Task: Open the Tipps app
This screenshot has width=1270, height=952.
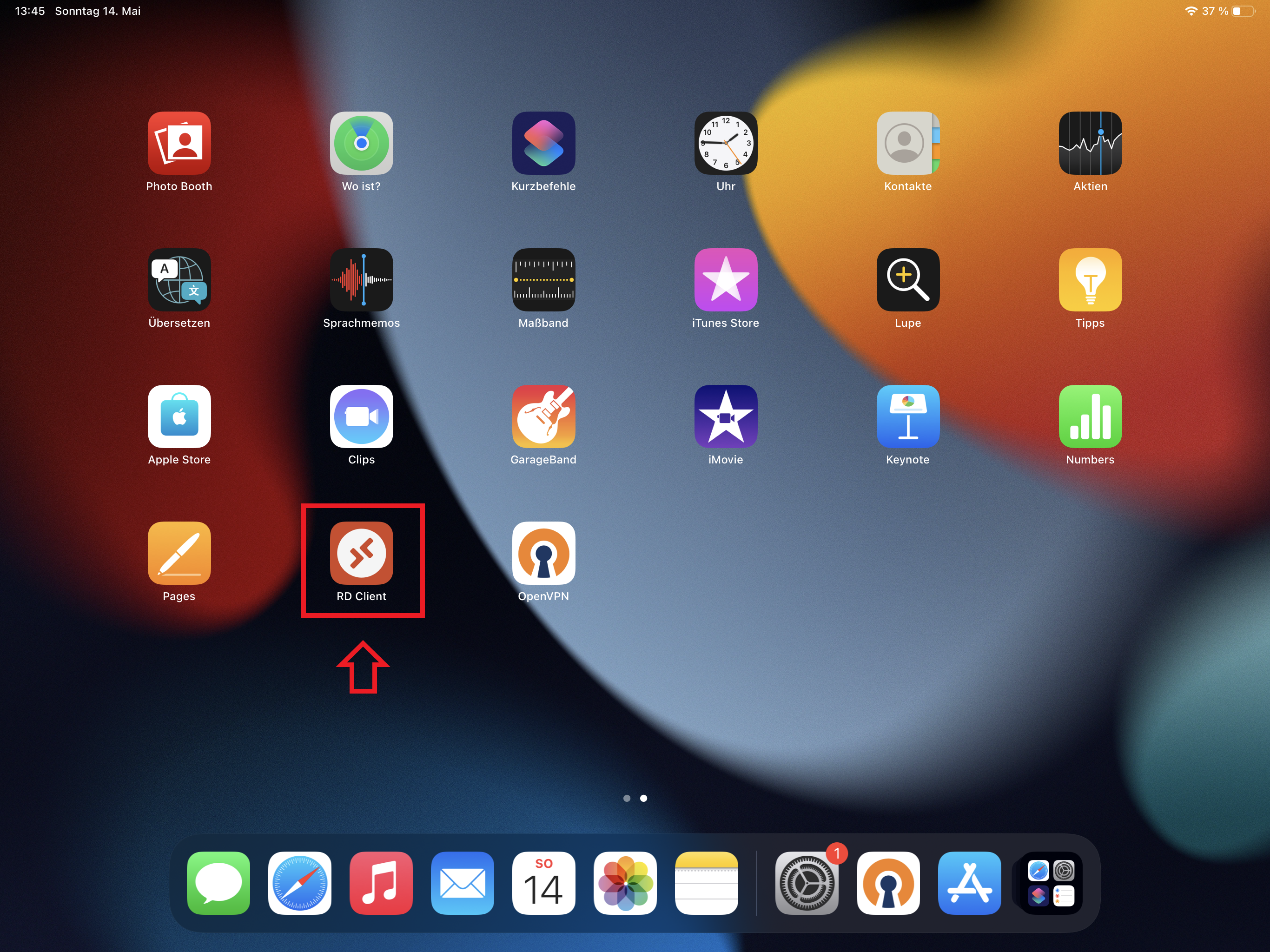Action: (1090, 280)
